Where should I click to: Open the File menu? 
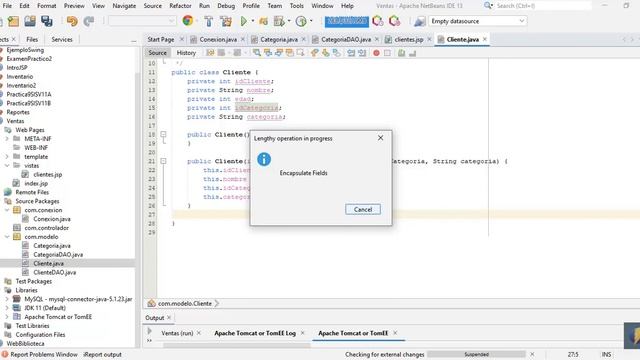[7, 6]
